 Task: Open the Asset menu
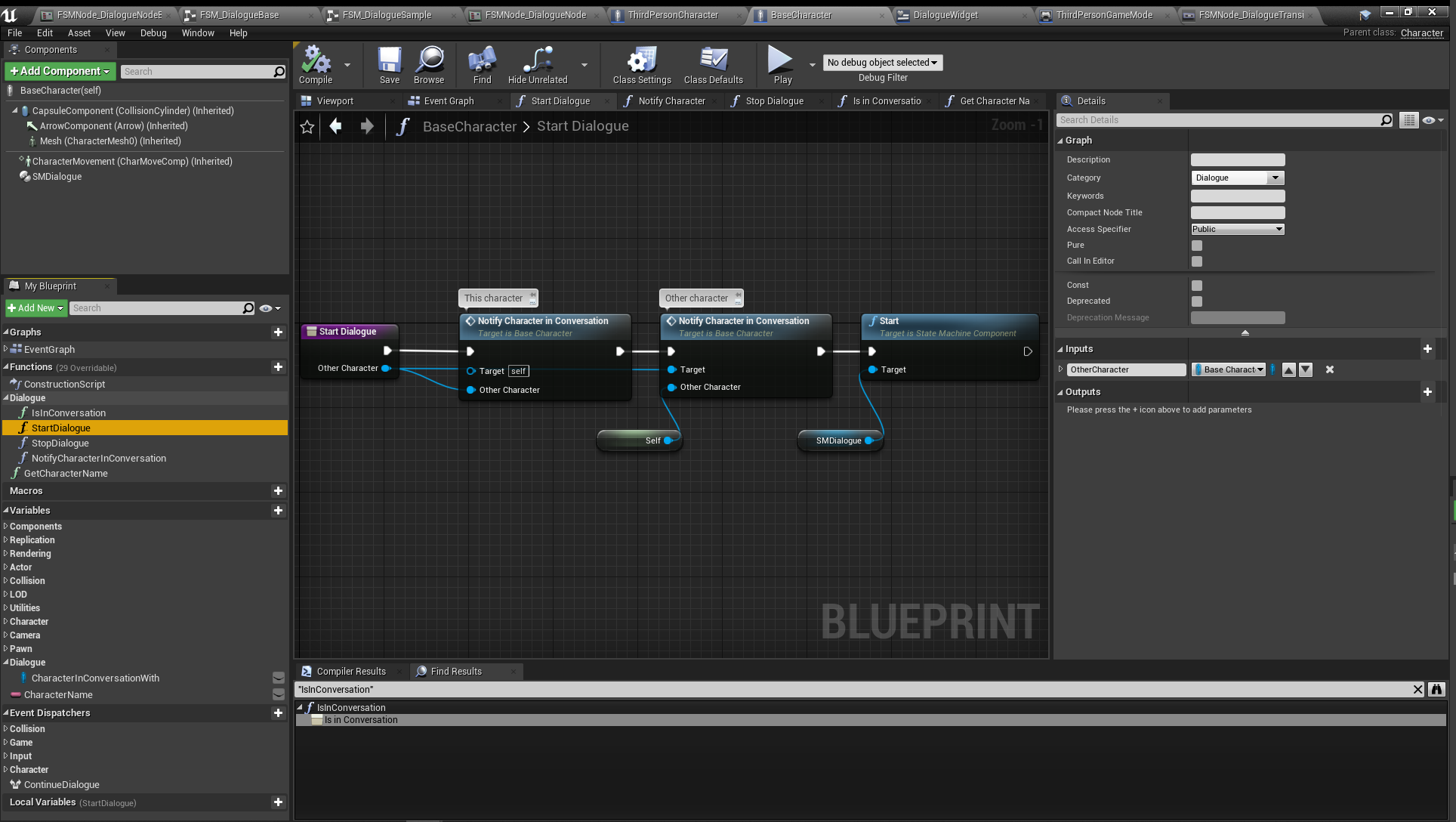[x=79, y=33]
